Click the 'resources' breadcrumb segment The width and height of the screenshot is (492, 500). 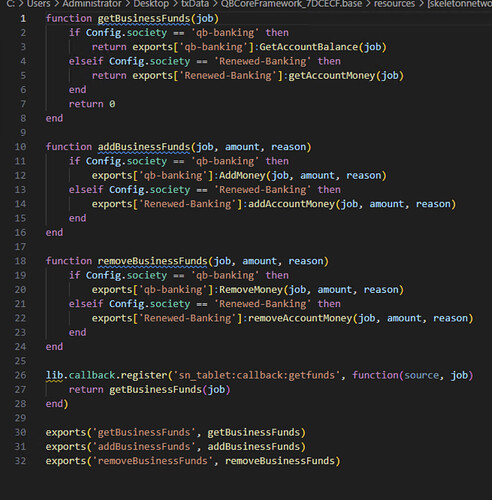(394, 4)
